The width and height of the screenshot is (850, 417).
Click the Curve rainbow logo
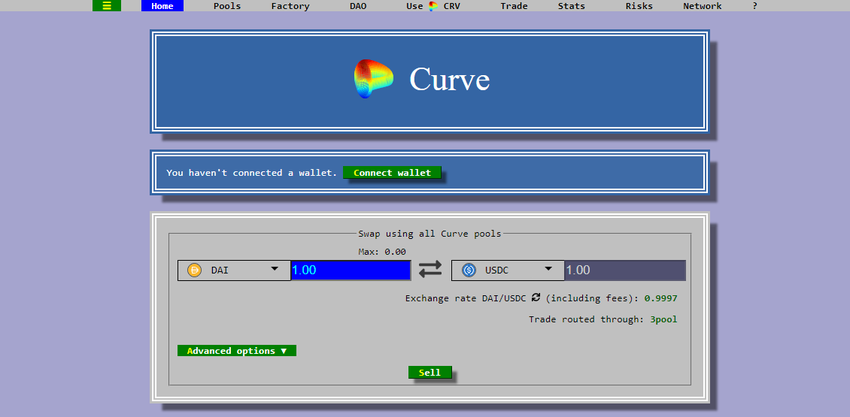[x=374, y=79]
